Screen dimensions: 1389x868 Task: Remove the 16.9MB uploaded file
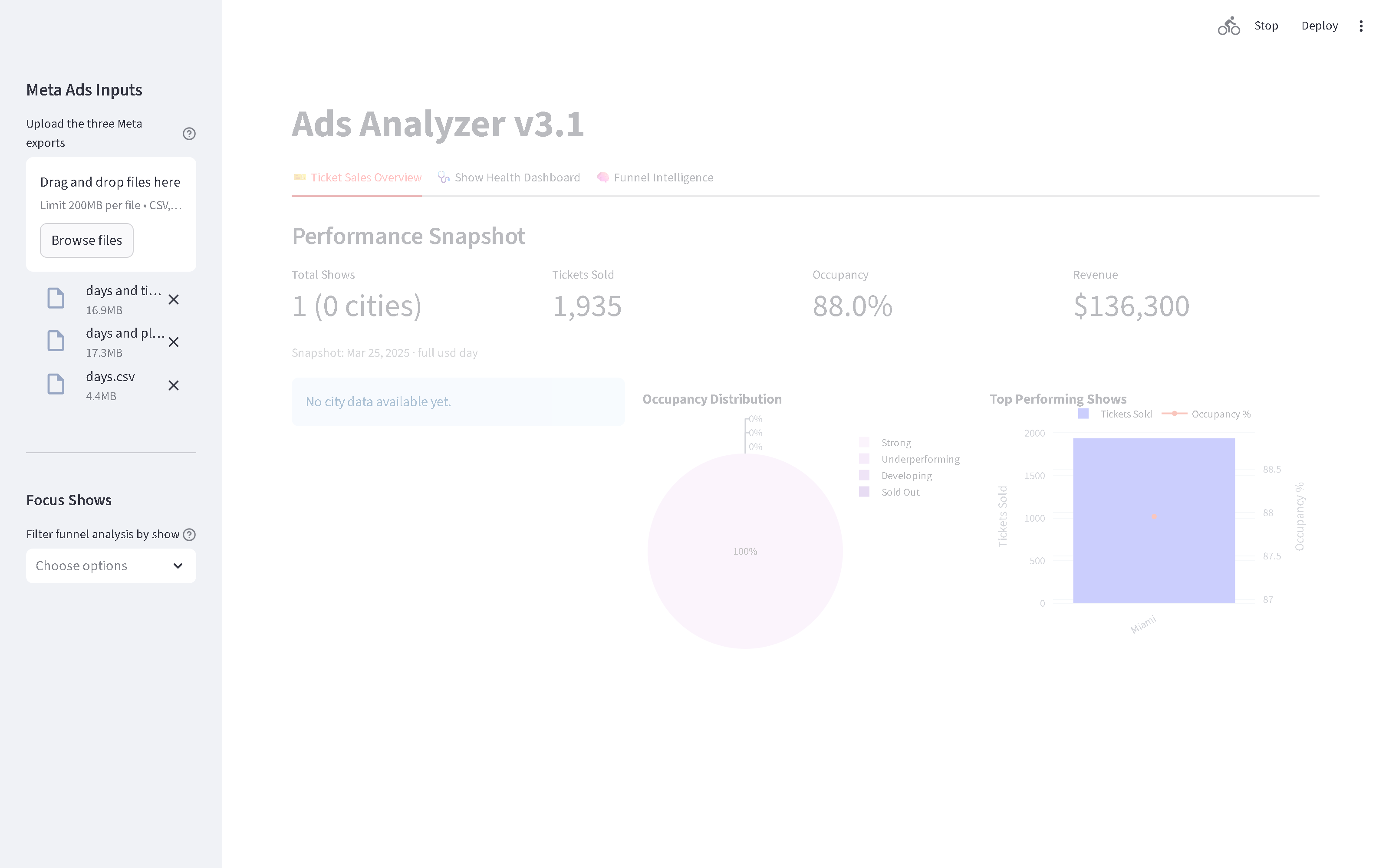coord(173,299)
